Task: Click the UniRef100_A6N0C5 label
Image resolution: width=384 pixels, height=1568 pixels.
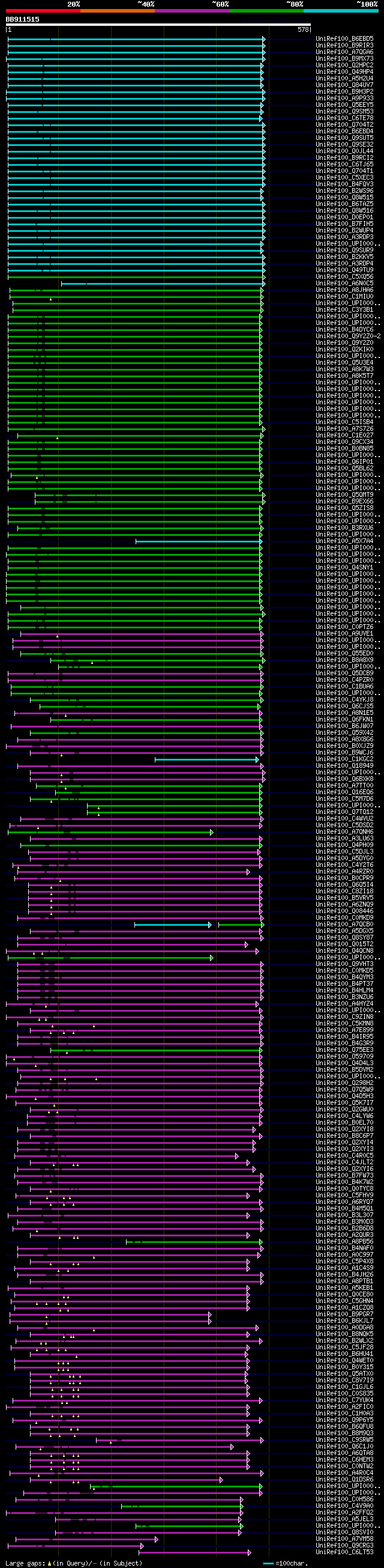Action: (344, 283)
